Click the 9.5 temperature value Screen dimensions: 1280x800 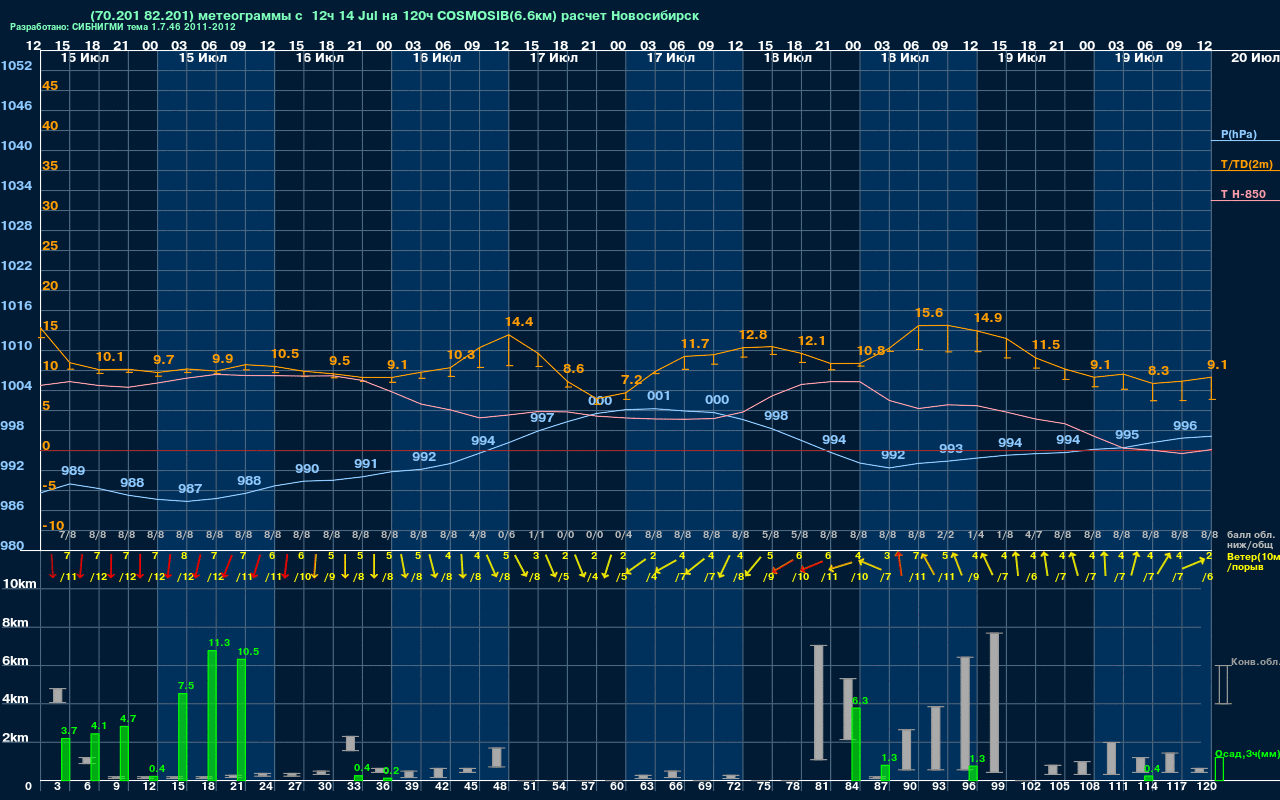point(339,361)
